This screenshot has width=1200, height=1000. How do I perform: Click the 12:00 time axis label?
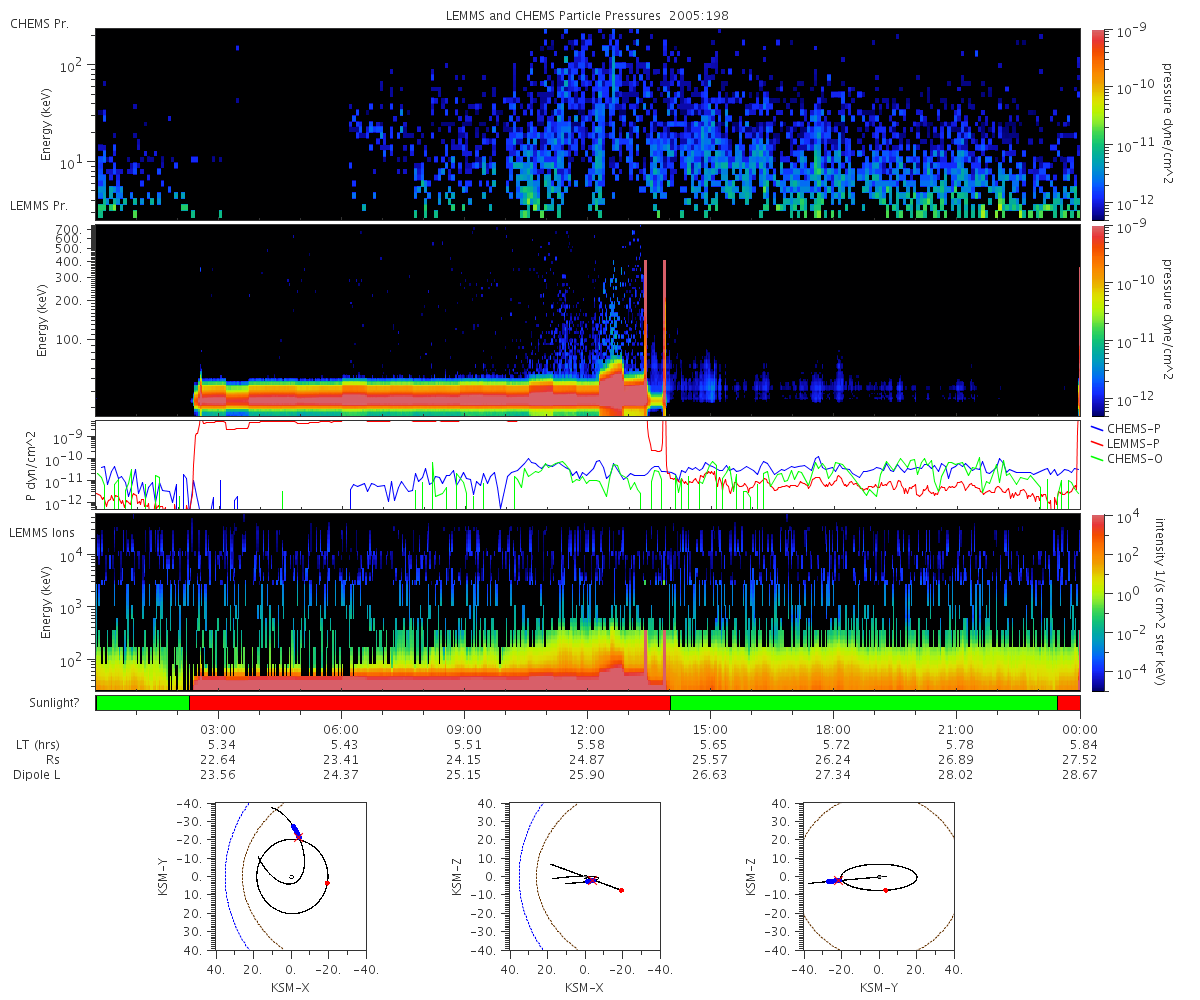(x=587, y=729)
